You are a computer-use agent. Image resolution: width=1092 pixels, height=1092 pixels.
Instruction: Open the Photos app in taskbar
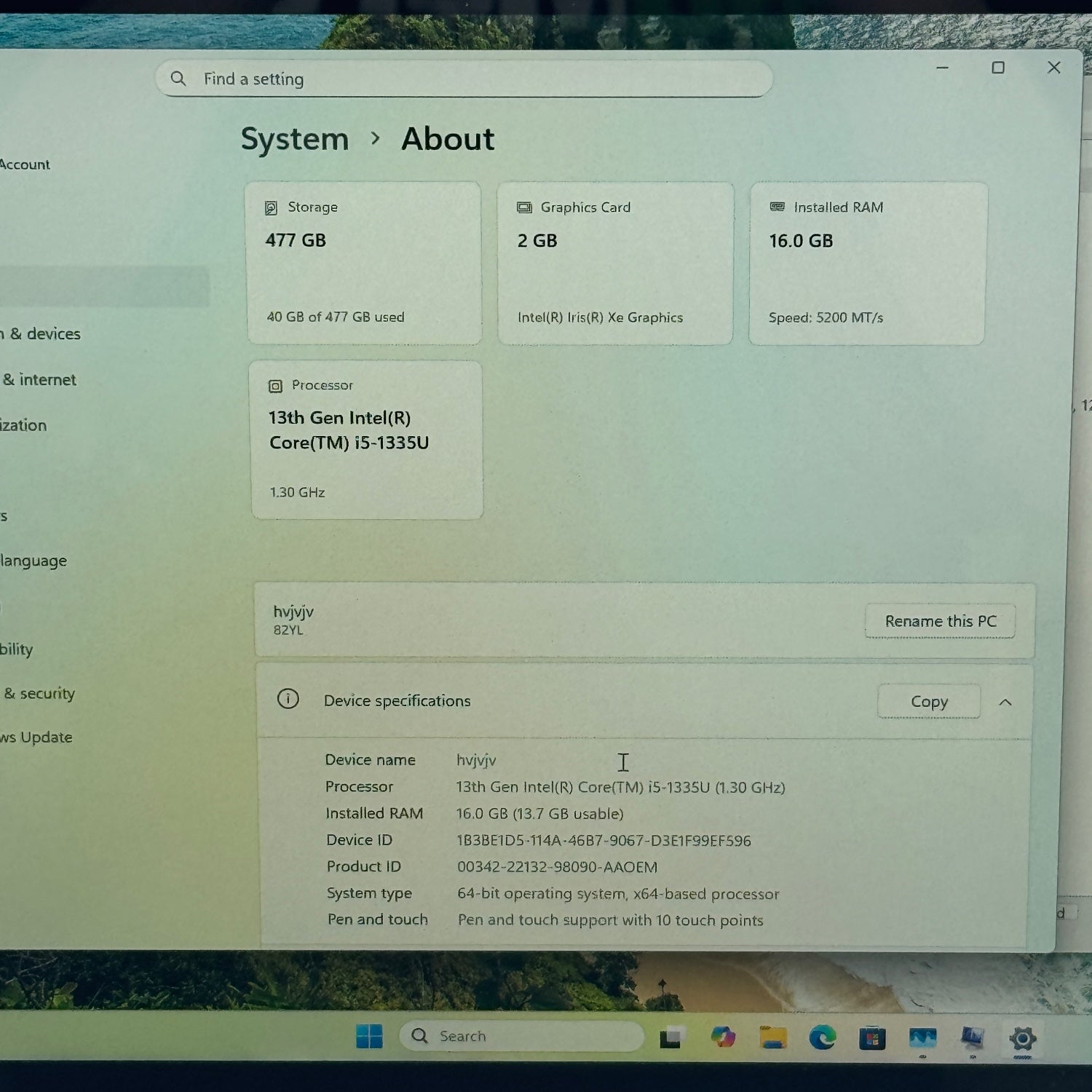pyautogui.click(x=922, y=1038)
